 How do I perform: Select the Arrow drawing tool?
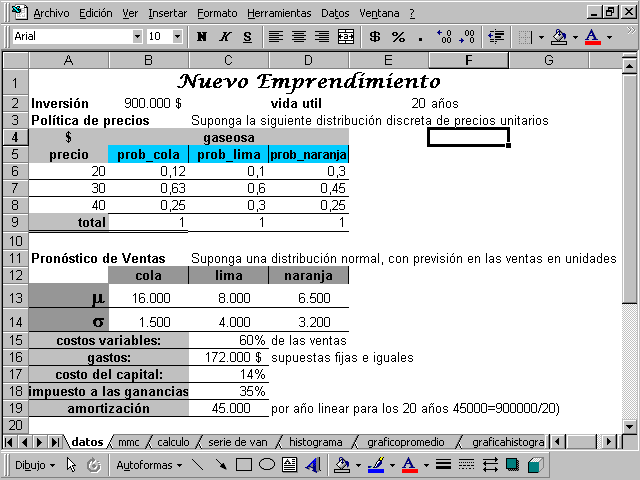(221, 465)
